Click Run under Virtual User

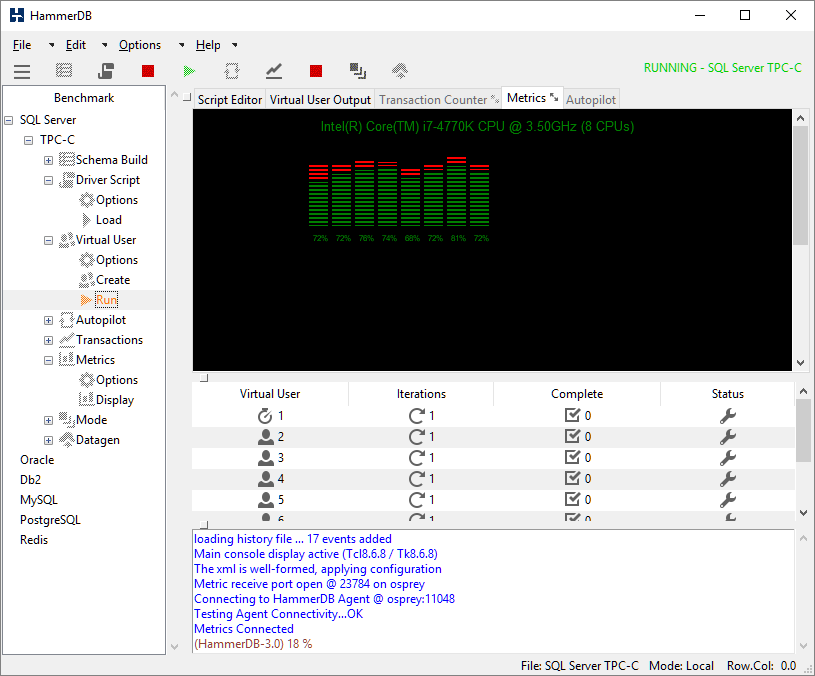(x=107, y=300)
